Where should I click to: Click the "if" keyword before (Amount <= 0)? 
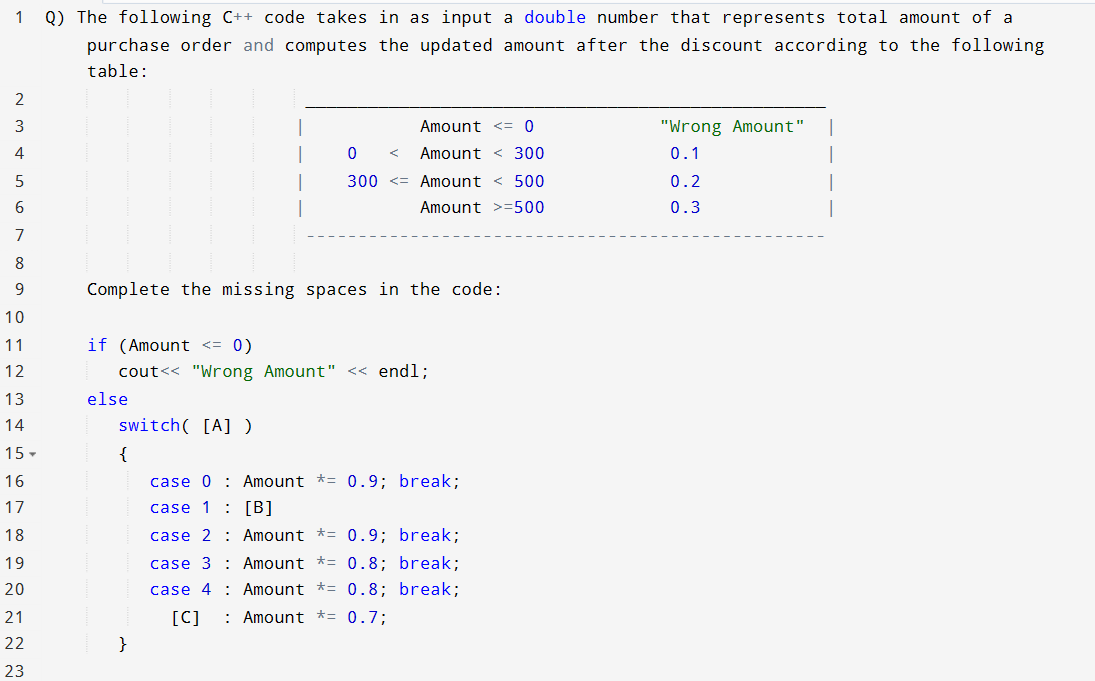pyautogui.click(x=97, y=346)
